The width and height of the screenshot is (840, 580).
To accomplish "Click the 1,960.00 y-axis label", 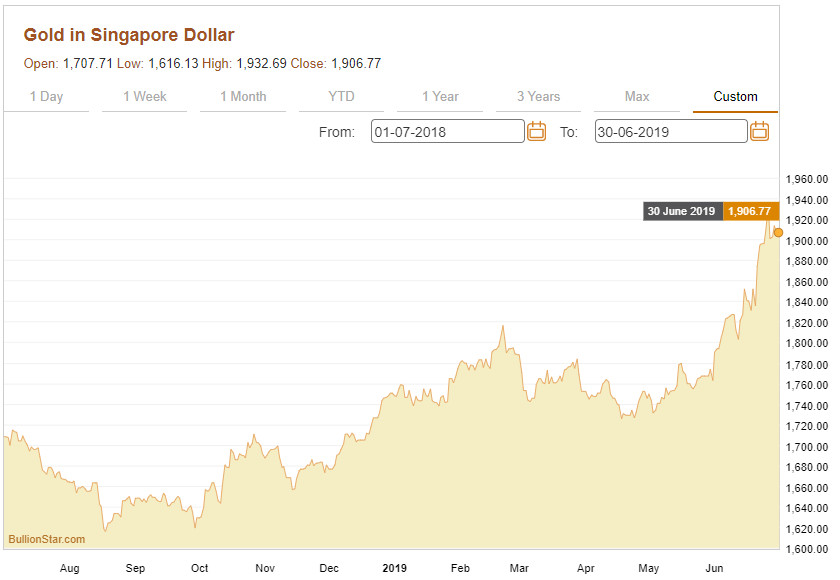I will pos(806,179).
